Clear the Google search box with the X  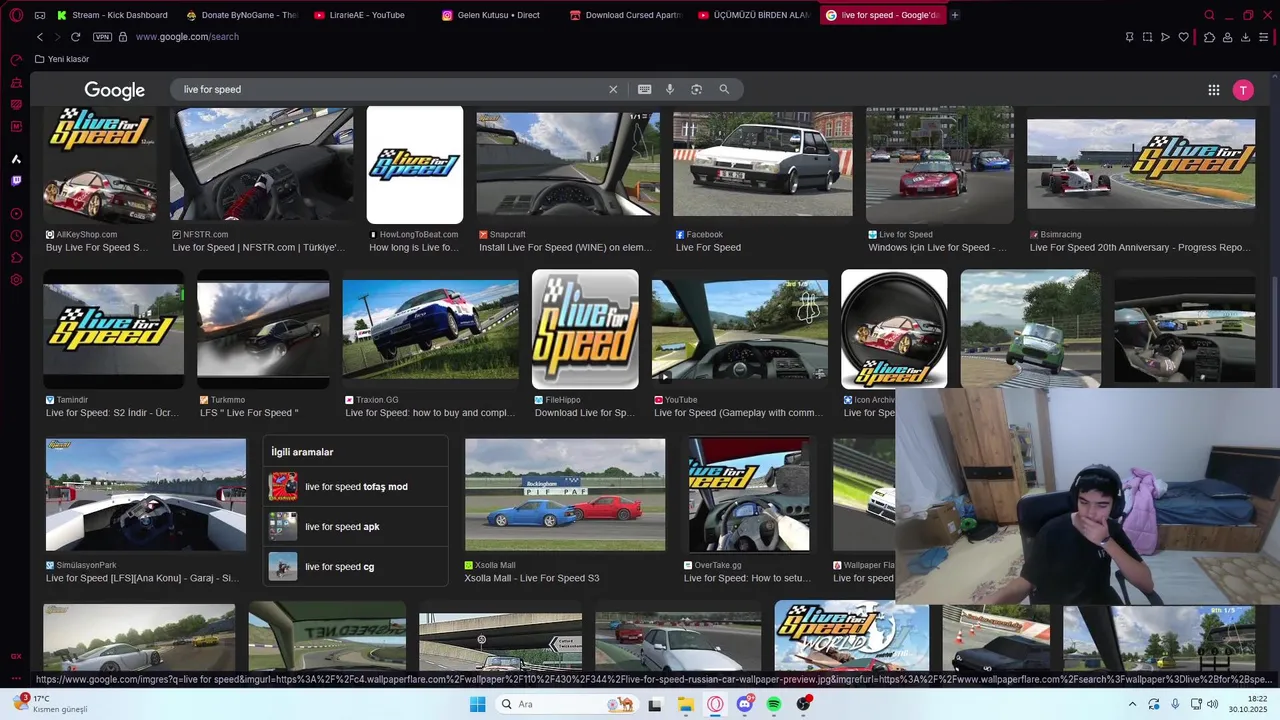coord(613,89)
